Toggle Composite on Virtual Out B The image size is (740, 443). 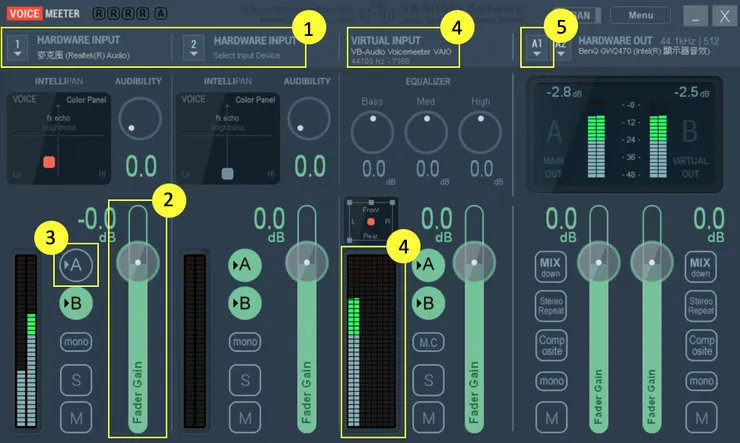(x=701, y=345)
